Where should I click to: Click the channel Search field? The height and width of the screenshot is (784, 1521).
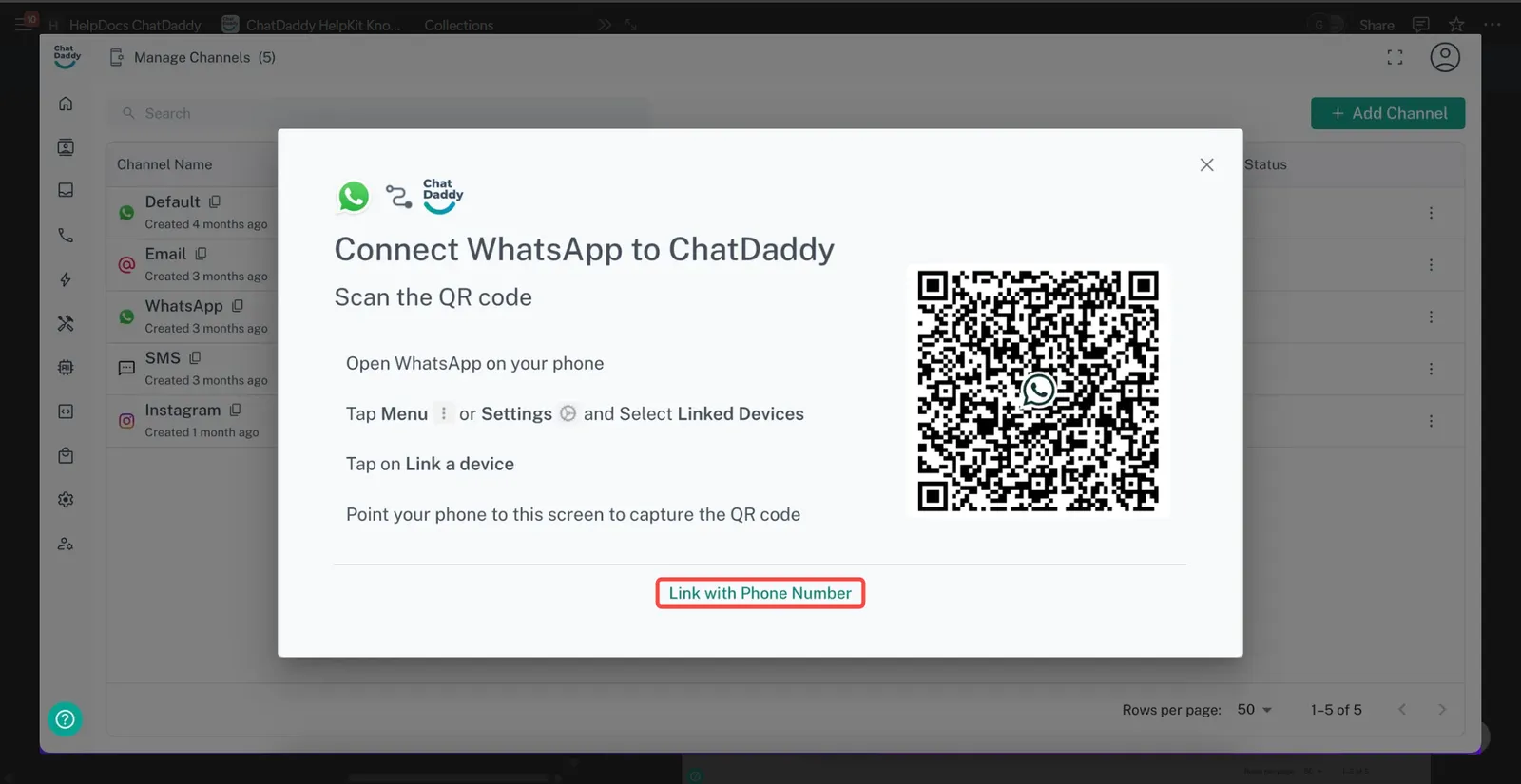380,113
